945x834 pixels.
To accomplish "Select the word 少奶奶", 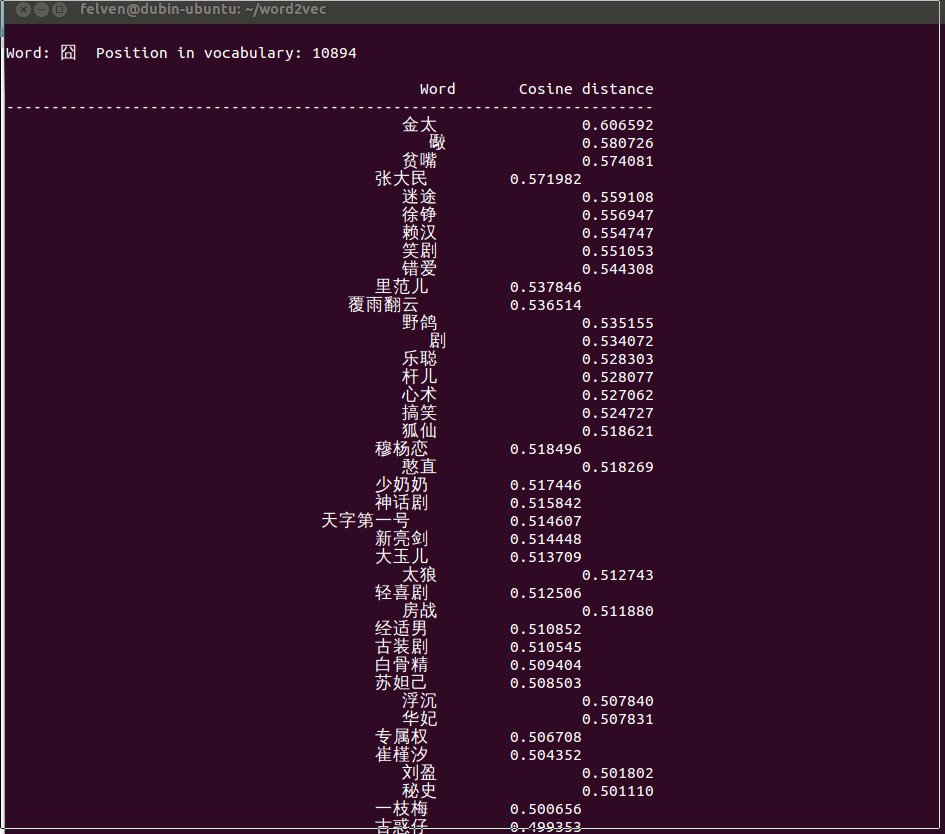I will 401,485.
